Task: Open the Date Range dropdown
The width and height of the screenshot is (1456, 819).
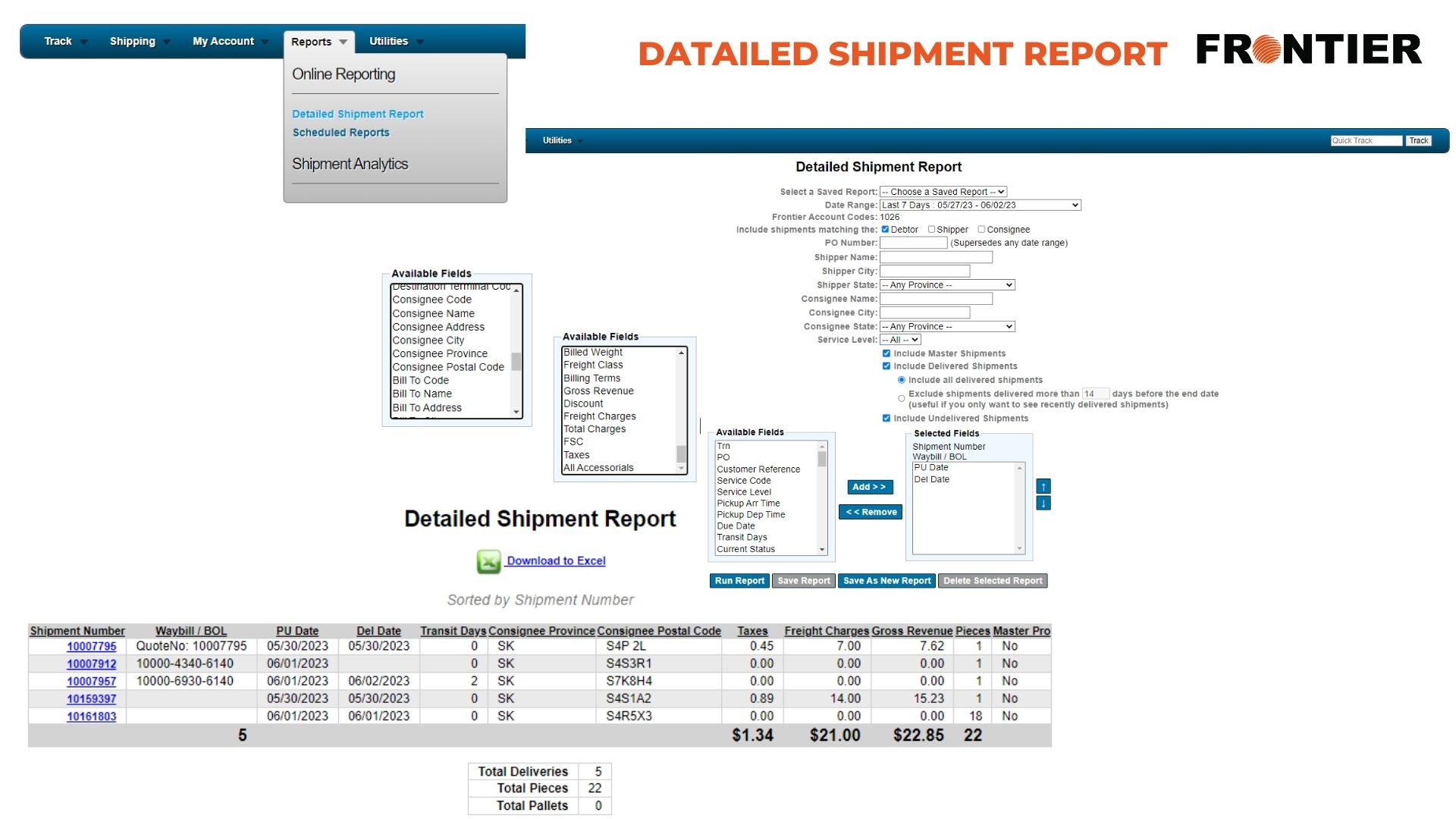Action: tap(980, 205)
